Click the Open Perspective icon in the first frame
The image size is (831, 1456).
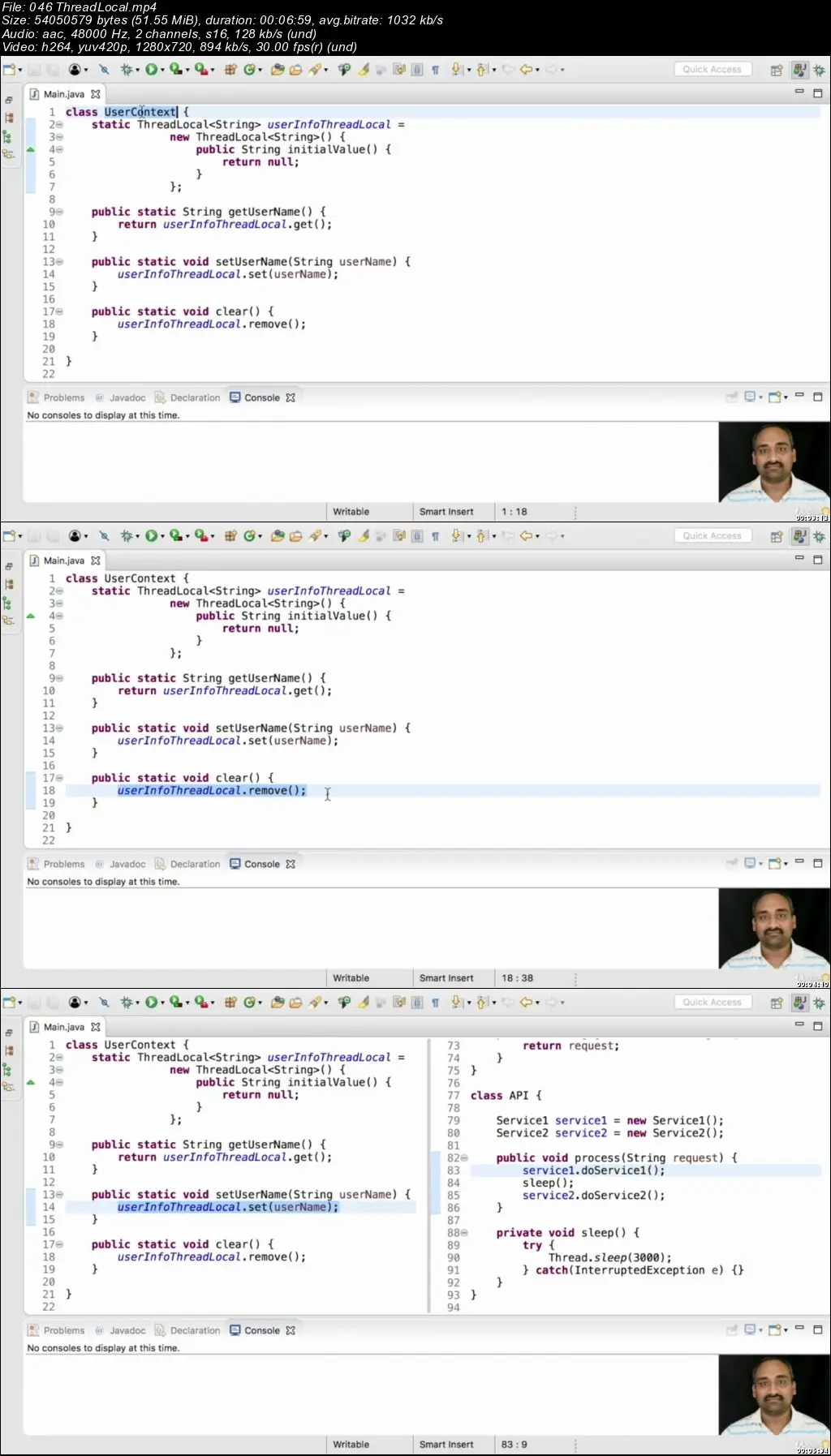(x=777, y=71)
